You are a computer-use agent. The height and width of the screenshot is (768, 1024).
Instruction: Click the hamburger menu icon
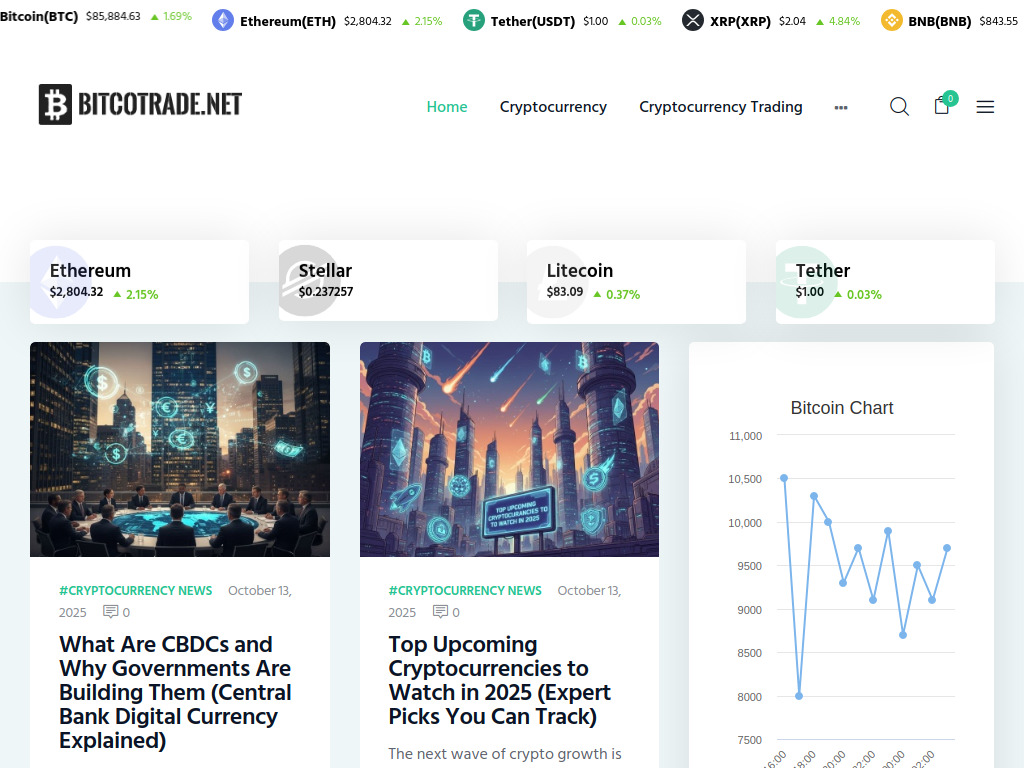tap(985, 106)
